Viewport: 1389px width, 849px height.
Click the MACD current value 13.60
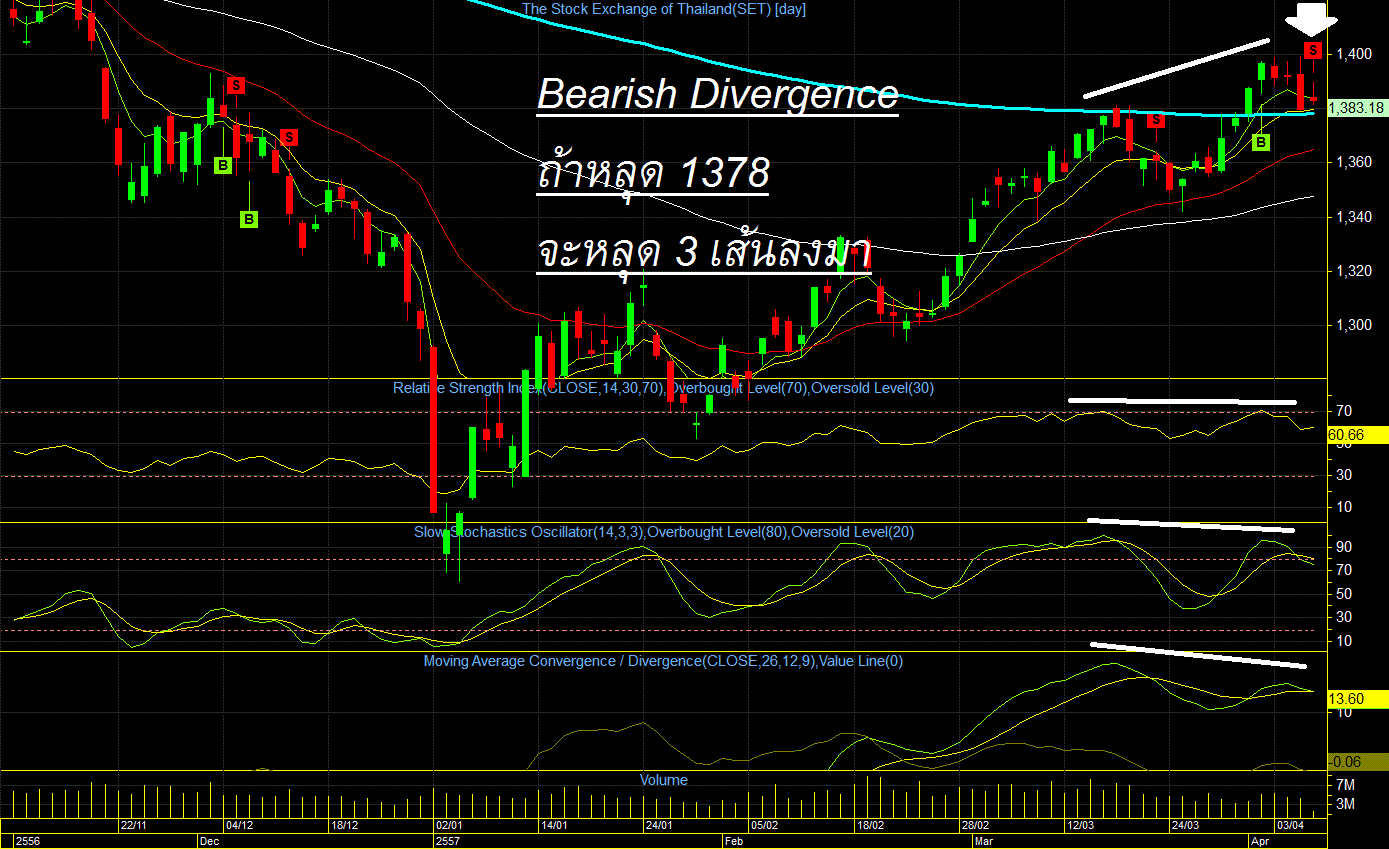[1358, 699]
